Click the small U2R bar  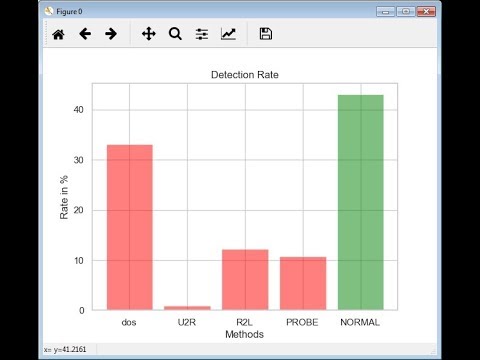click(x=187, y=308)
